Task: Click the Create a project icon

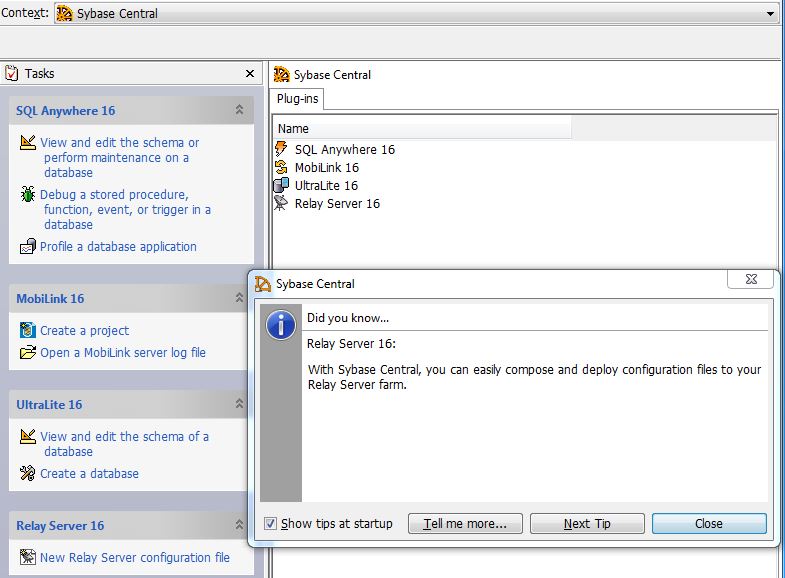Action: click(x=28, y=330)
